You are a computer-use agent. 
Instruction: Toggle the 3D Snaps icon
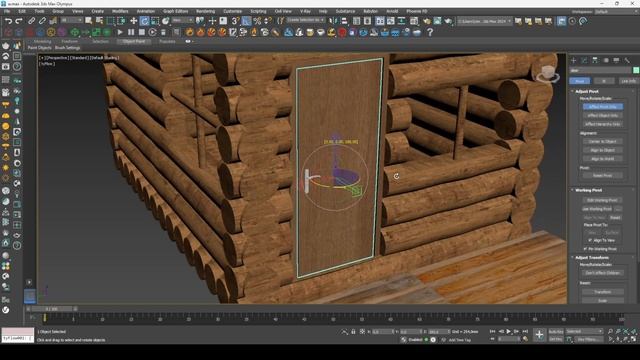tap(236, 20)
